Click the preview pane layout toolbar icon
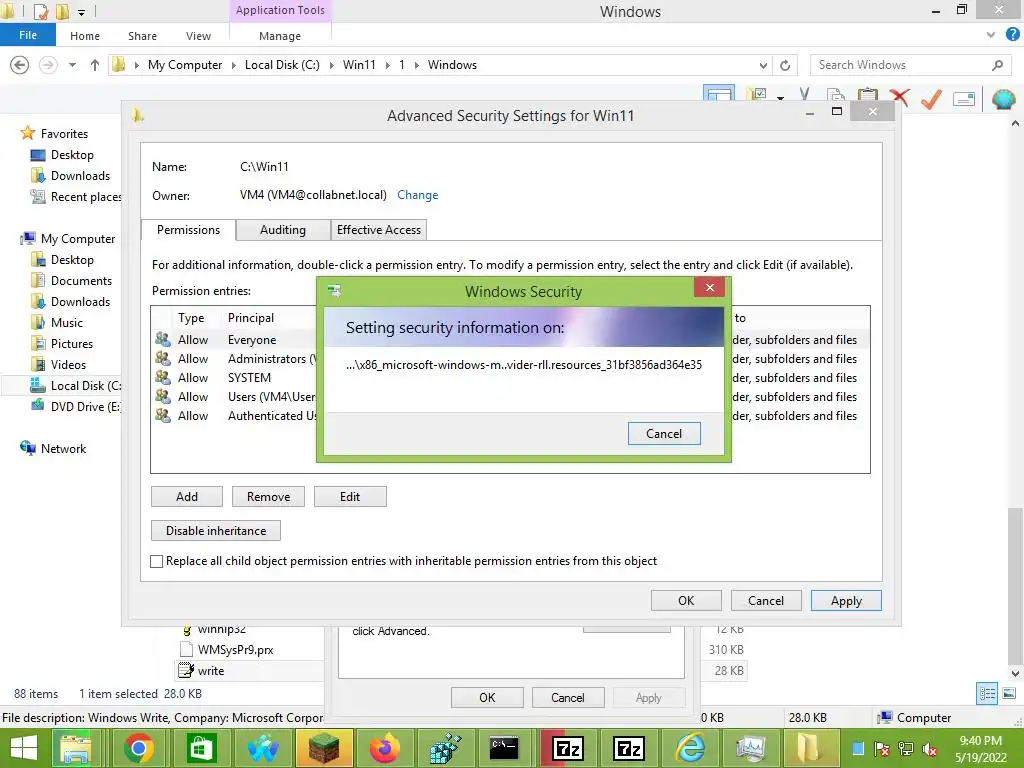This screenshot has height=768, width=1024. (x=719, y=93)
